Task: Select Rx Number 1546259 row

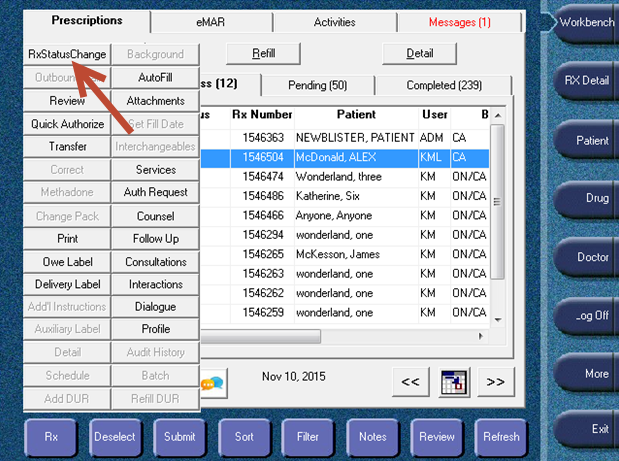Action: click(344, 313)
